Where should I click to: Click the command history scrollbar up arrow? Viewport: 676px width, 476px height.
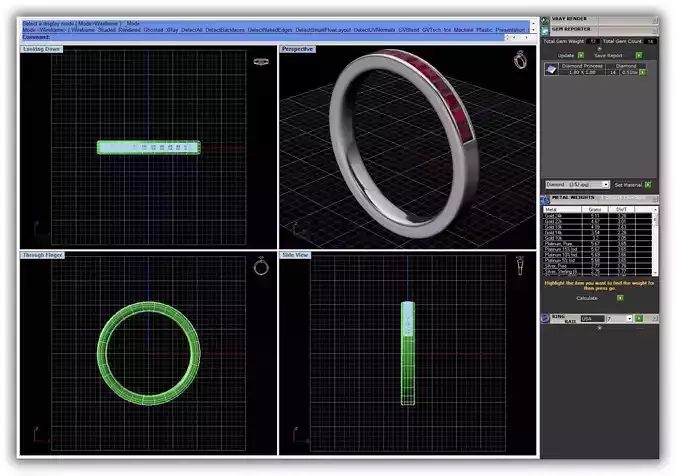pyautogui.click(x=534, y=22)
